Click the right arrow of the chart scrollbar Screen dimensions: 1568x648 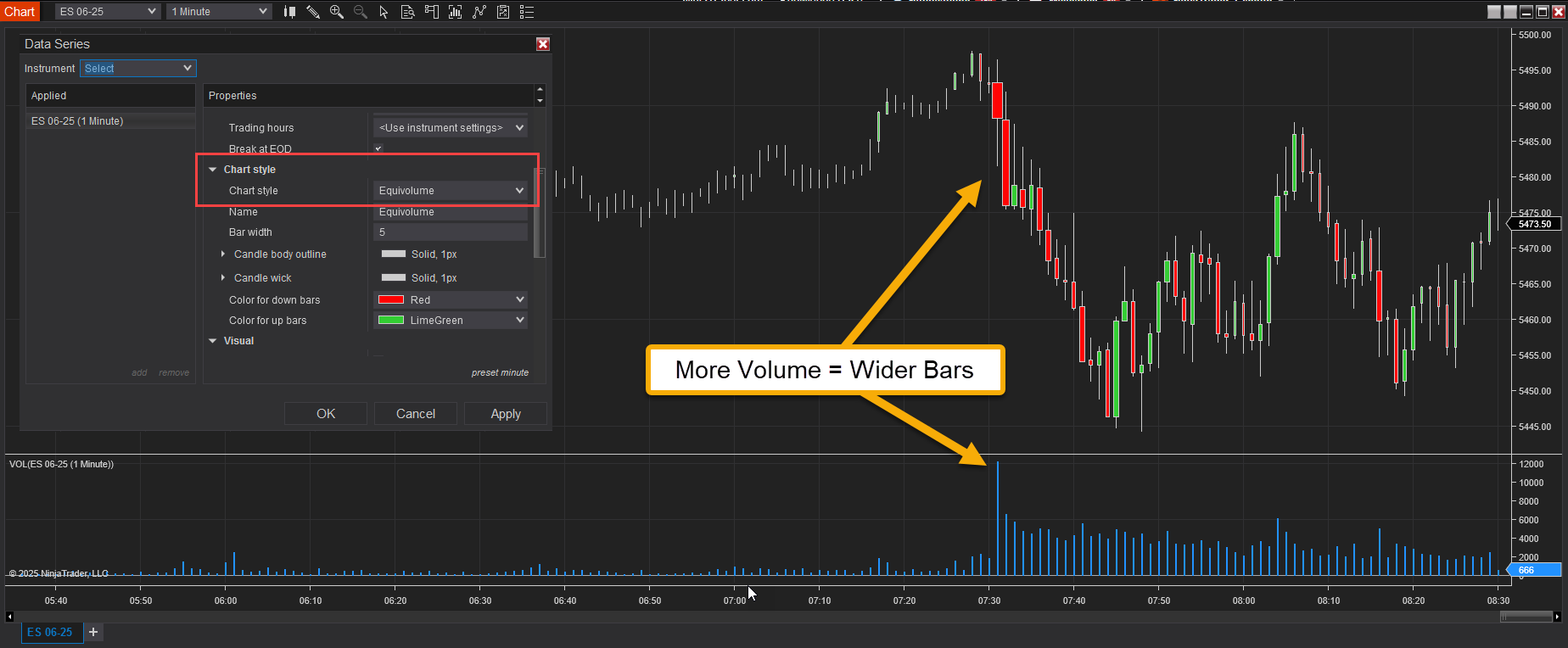point(1558,617)
